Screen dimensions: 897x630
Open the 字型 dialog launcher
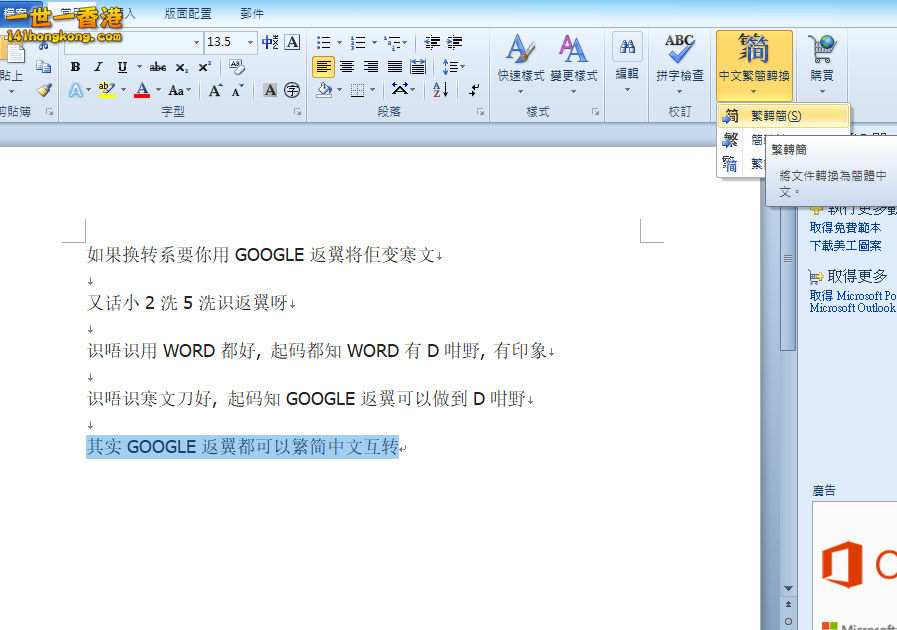click(x=297, y=112)
